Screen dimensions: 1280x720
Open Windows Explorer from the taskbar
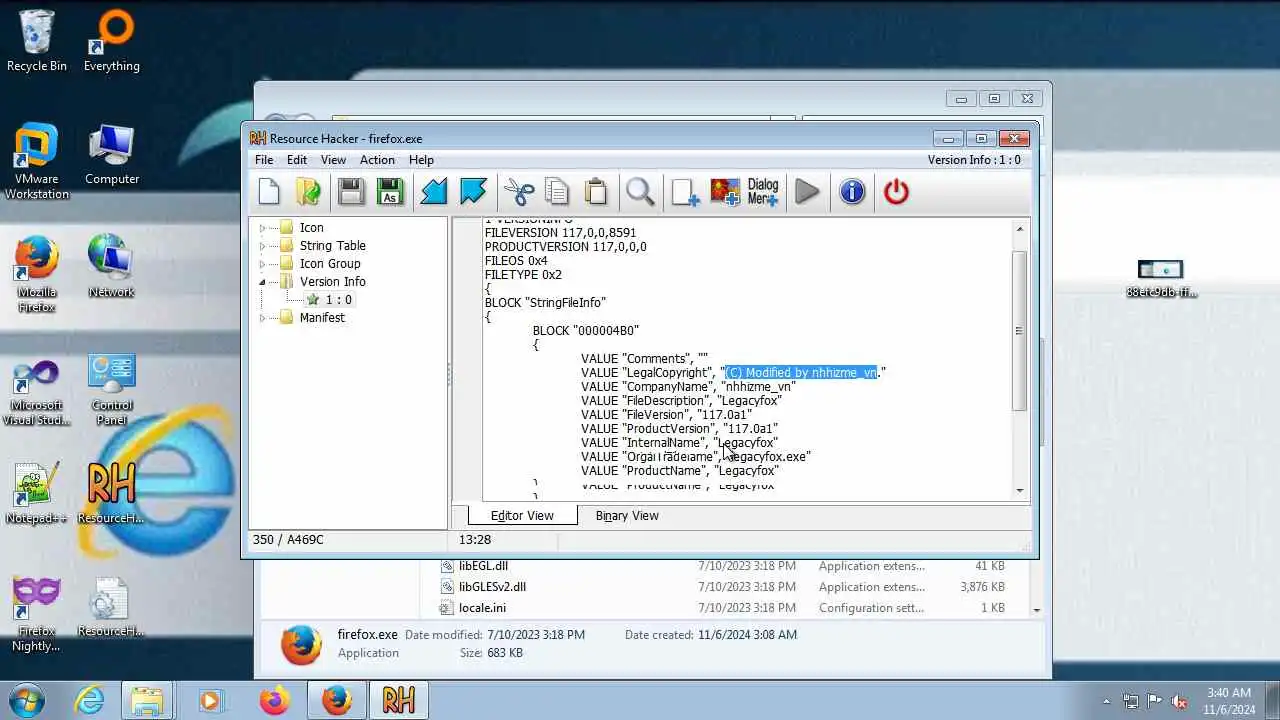click(147, 700)
